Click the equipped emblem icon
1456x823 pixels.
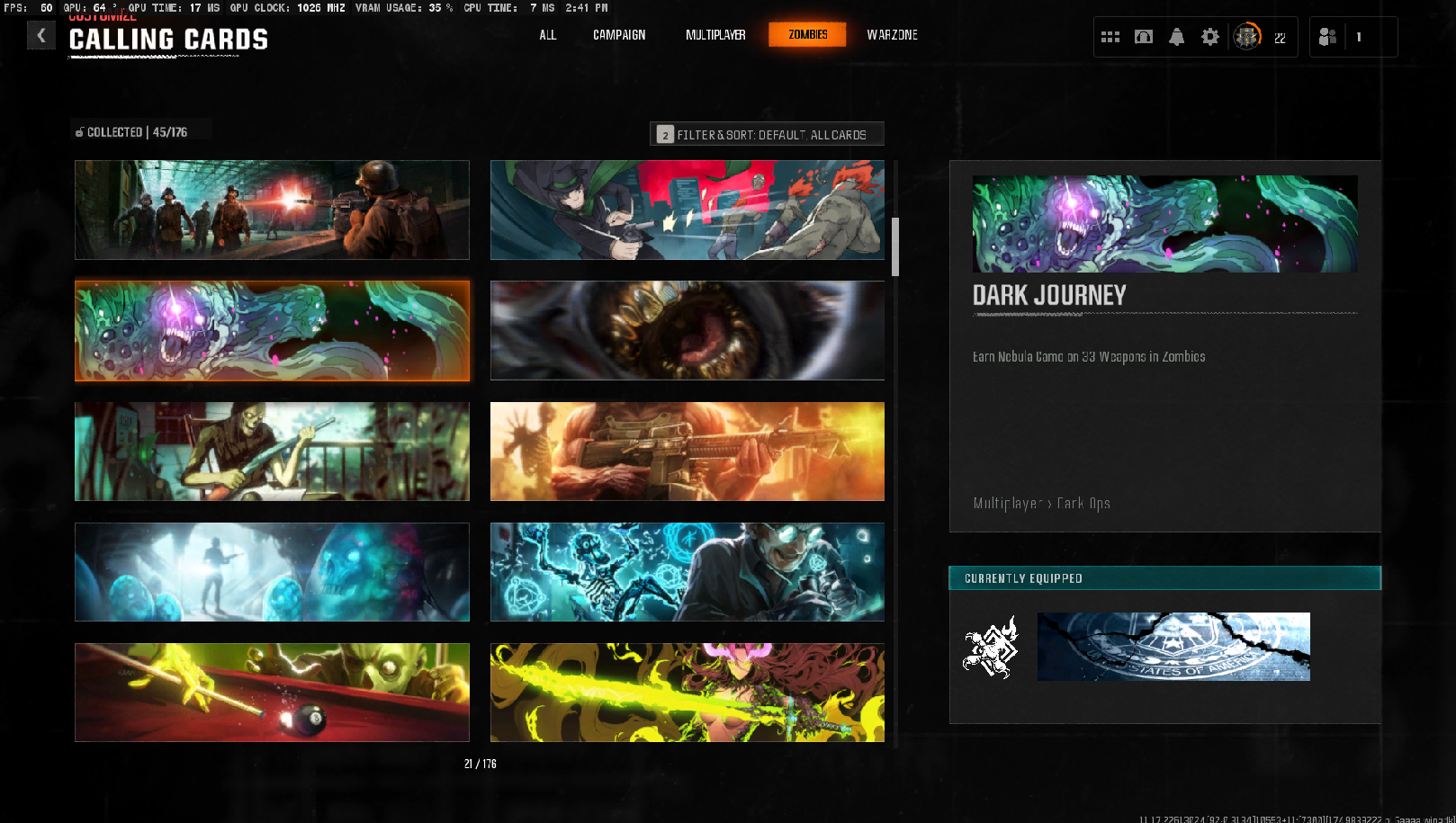(x=991, y=648)
